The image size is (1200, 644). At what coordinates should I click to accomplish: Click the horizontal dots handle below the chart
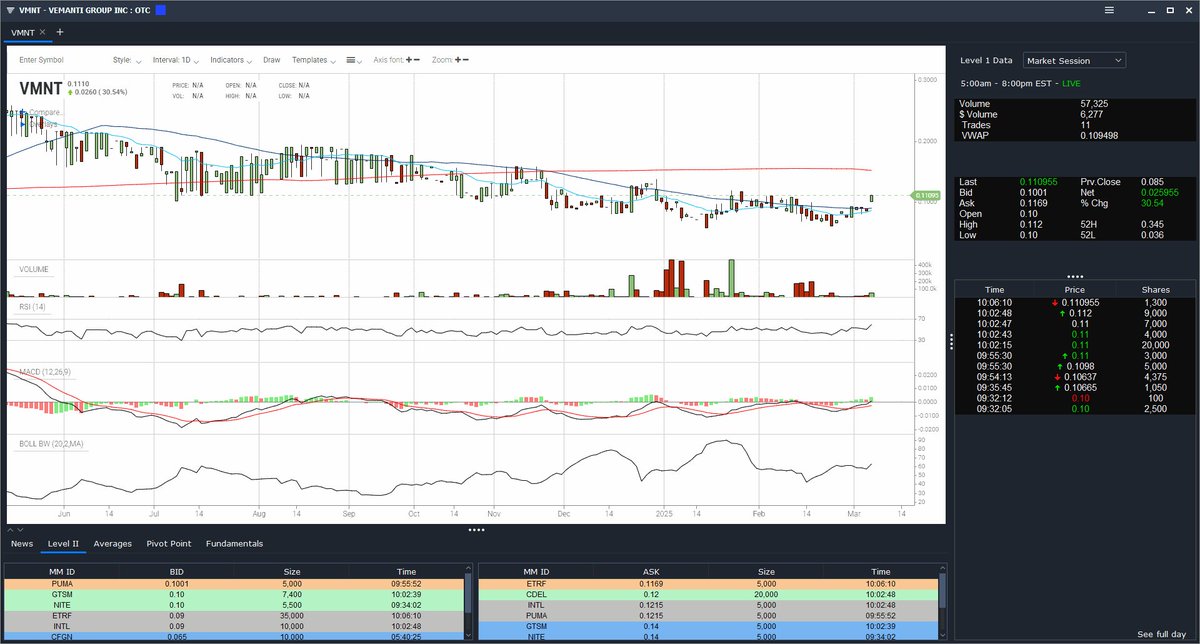476,529
